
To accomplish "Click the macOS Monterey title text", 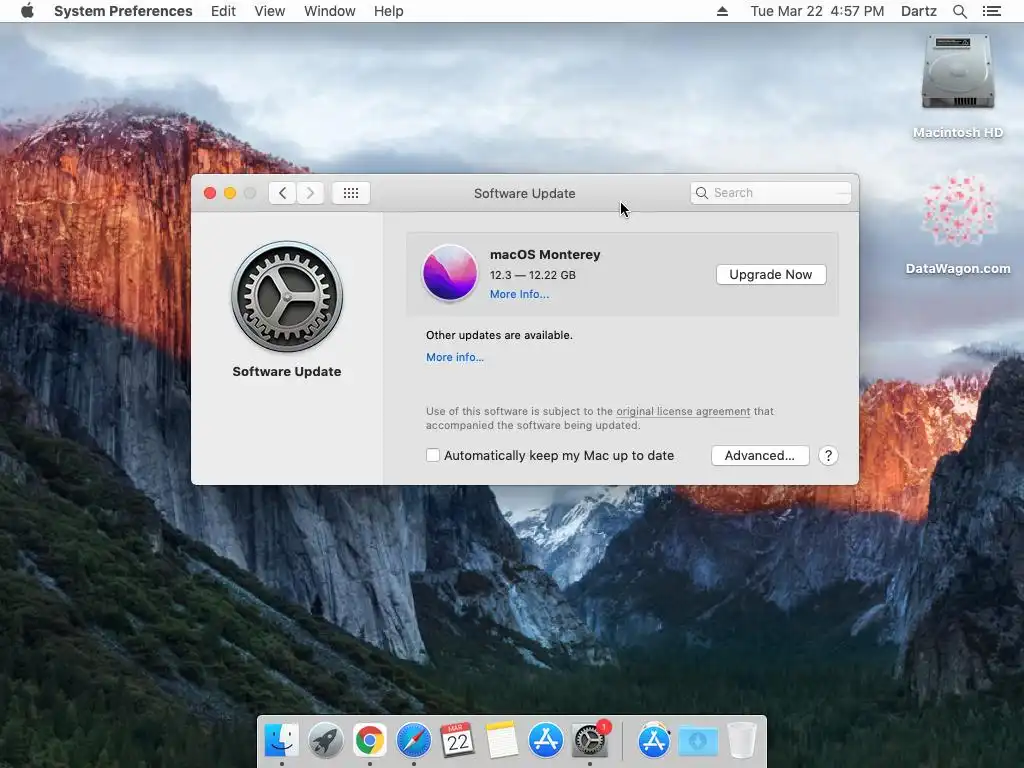I will pyautogui.click(x=545, y=255).
